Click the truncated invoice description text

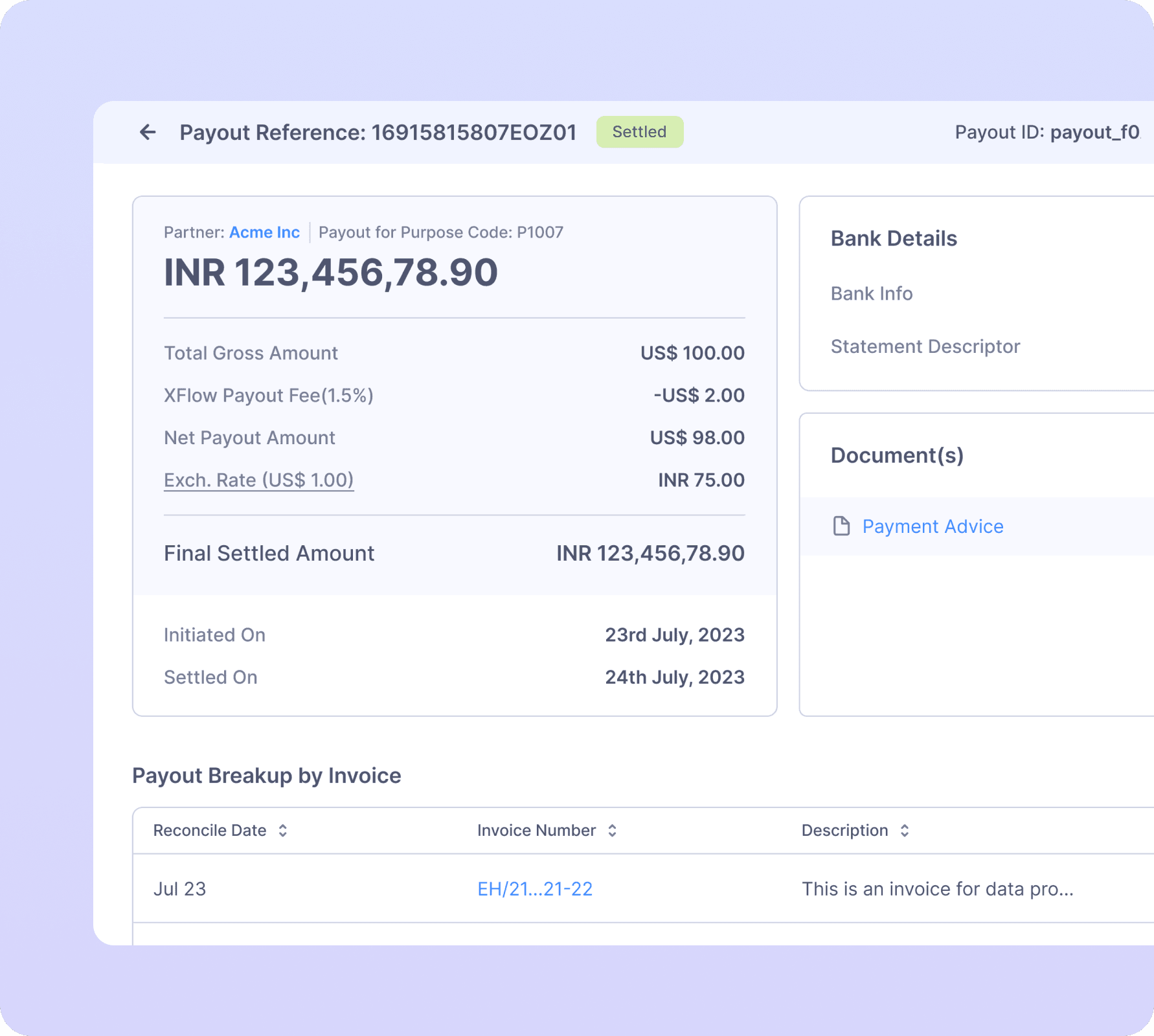click(x=937, y=888)
